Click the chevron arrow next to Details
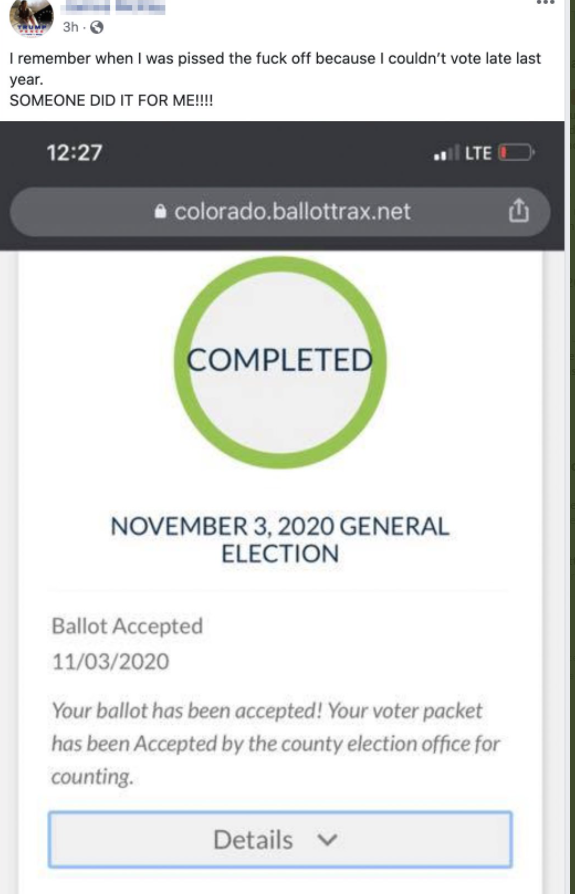 coord(327,840)
